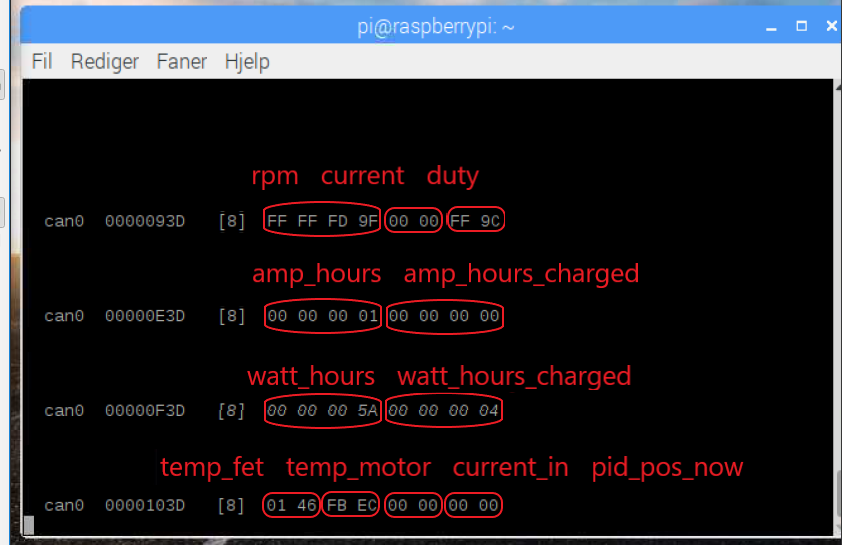Click the terminal cursor block at bottom left
The image size is (842, 545).
point(29,524)
